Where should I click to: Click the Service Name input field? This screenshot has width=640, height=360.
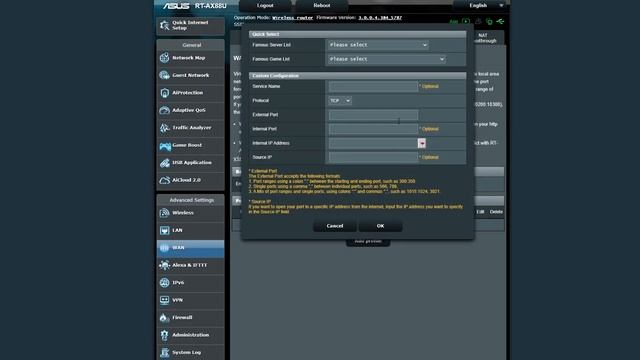click(x=373, y=86)
